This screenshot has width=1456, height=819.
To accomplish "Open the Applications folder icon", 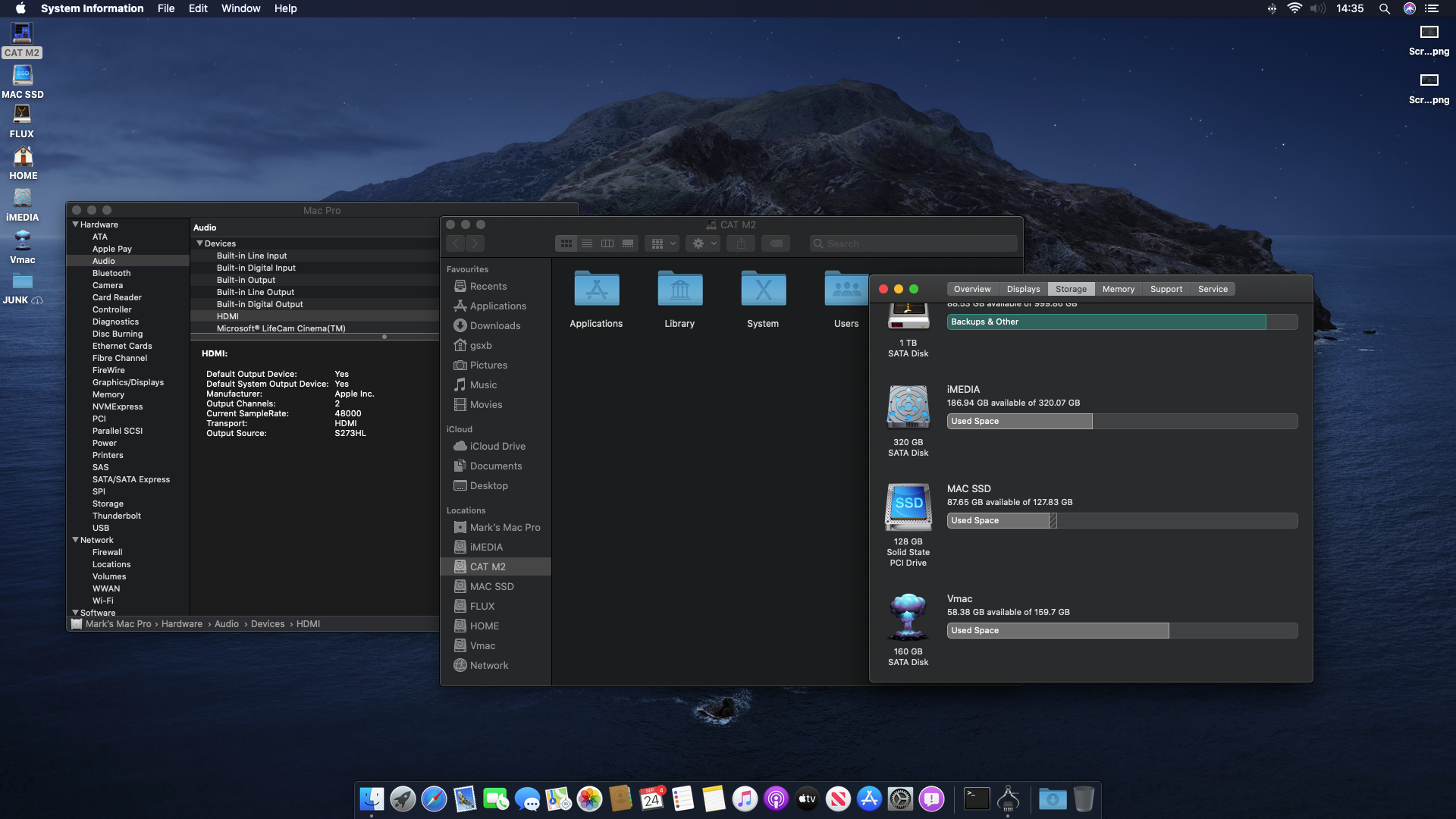I will pos(596,289).
